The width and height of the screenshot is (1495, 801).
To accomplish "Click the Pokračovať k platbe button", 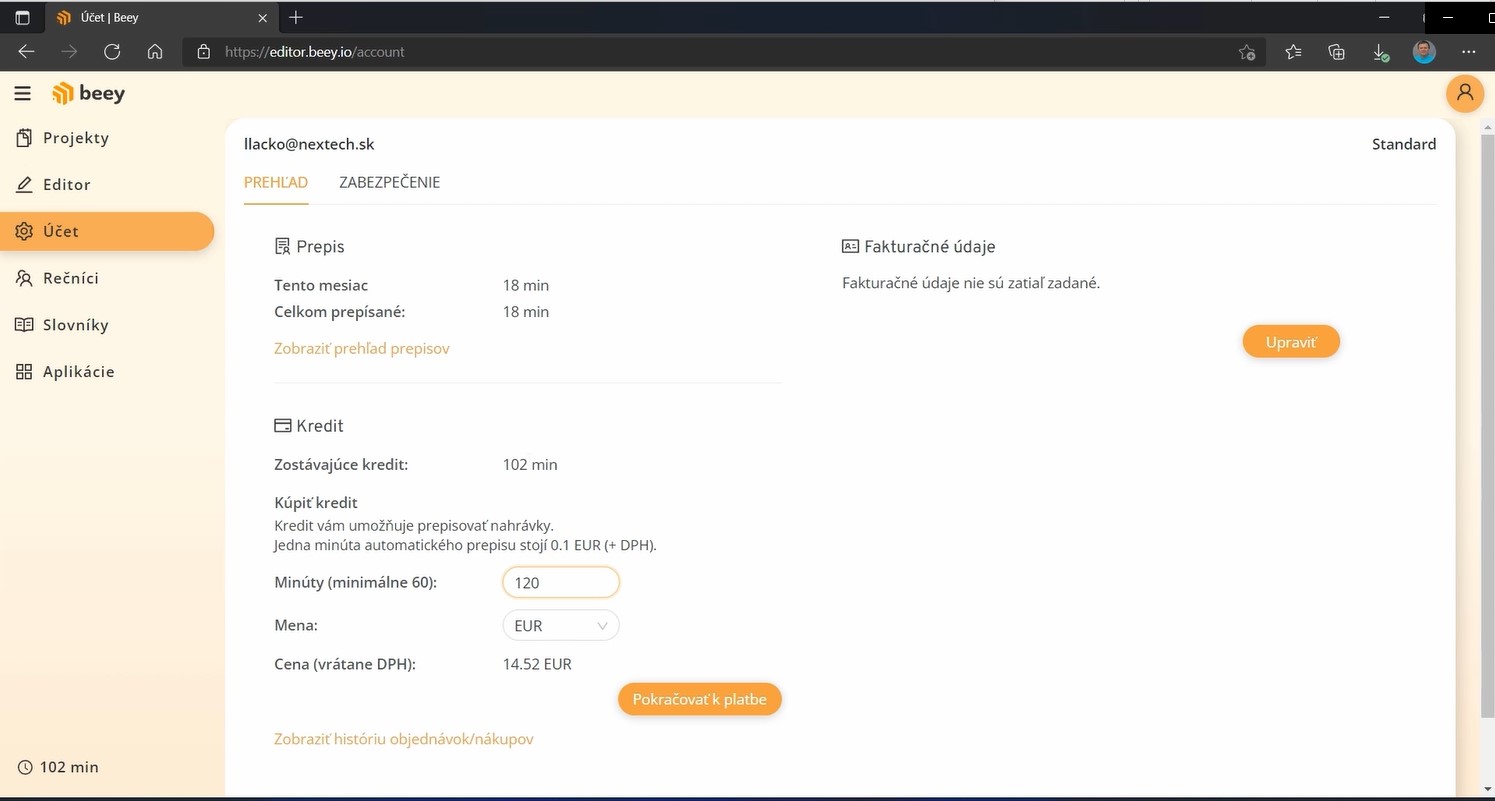I will tap(699, 700).
